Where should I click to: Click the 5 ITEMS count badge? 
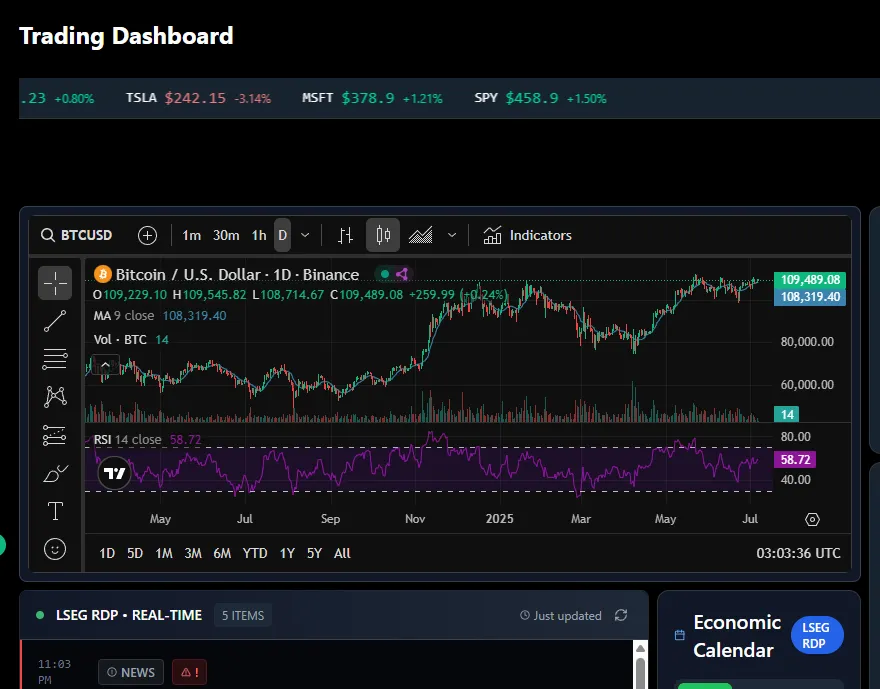(x=243, y=615)
